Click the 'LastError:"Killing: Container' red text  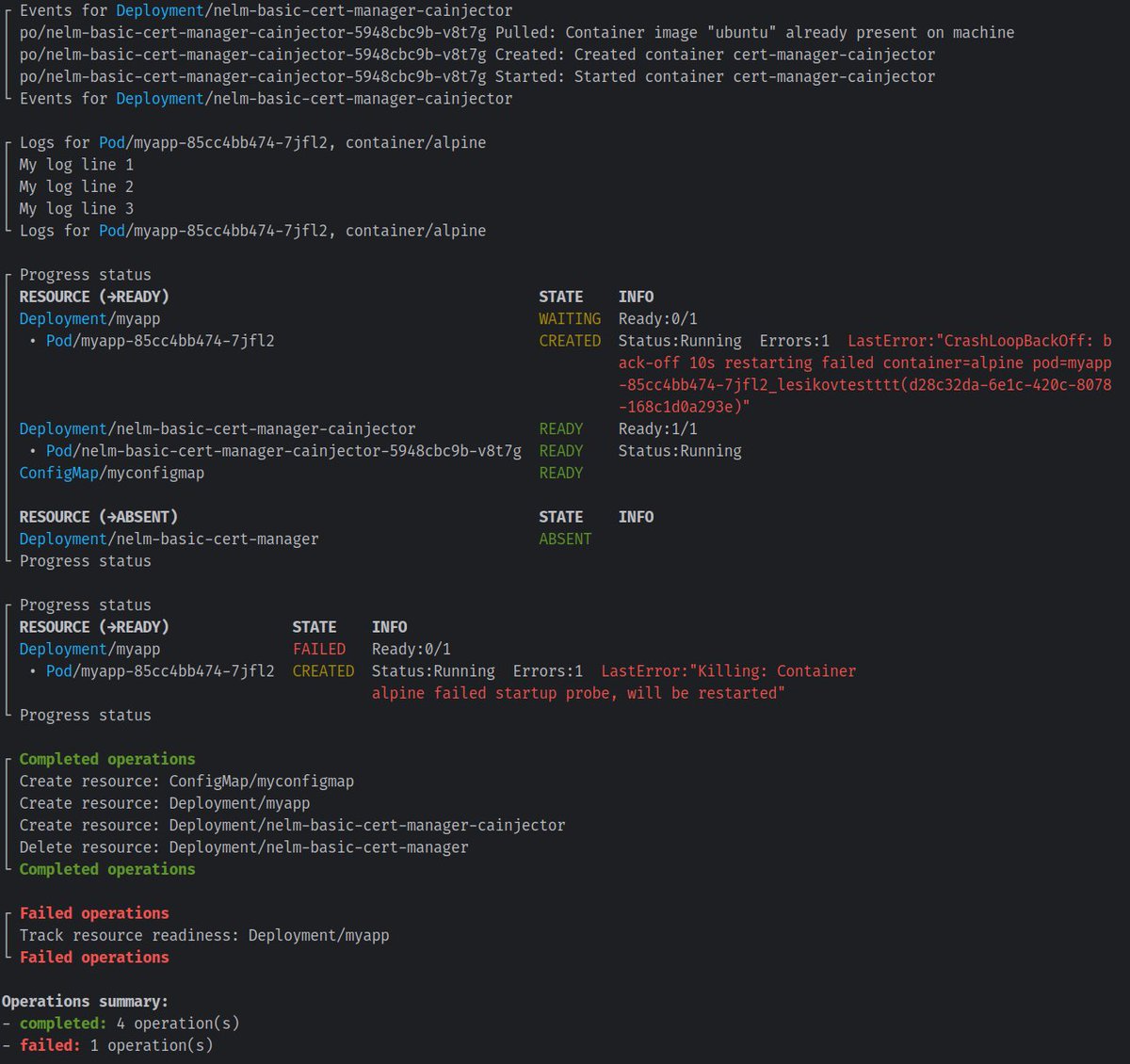point(729,671)
